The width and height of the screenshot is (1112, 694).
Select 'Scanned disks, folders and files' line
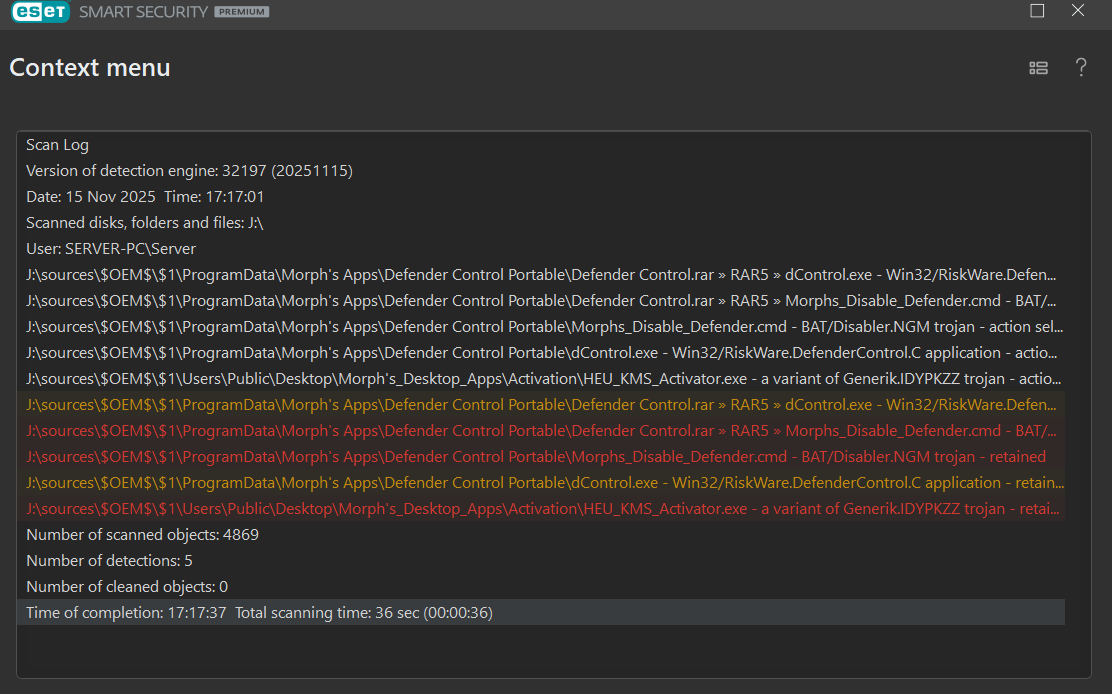[144, 223]
